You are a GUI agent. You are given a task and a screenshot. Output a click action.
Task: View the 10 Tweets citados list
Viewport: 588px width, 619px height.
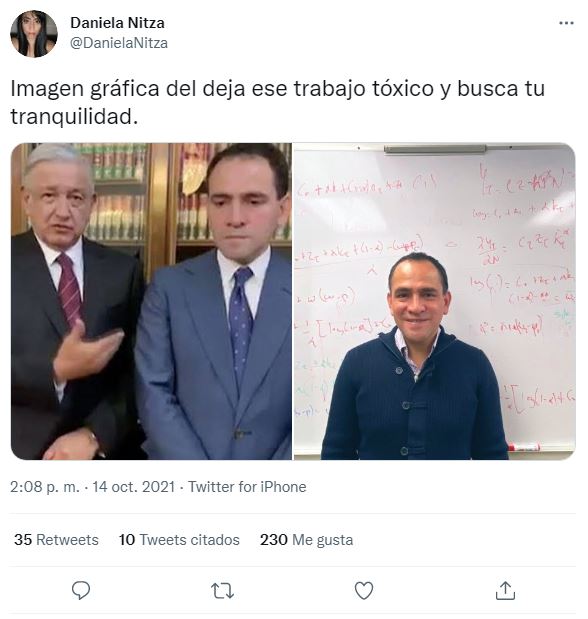(179, 540)
